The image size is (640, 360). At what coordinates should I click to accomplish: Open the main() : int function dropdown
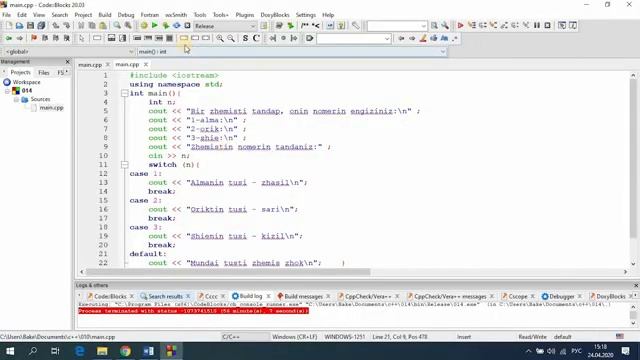click(x=291, y=52)
